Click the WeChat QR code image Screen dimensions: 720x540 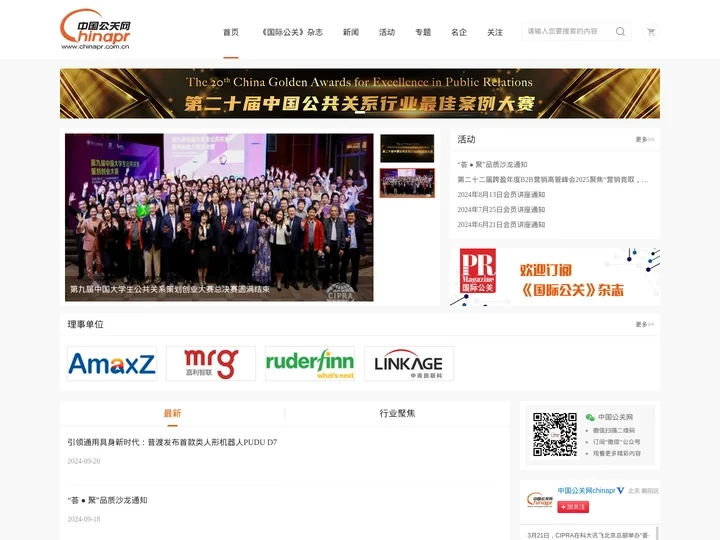[x=555, y=434]
